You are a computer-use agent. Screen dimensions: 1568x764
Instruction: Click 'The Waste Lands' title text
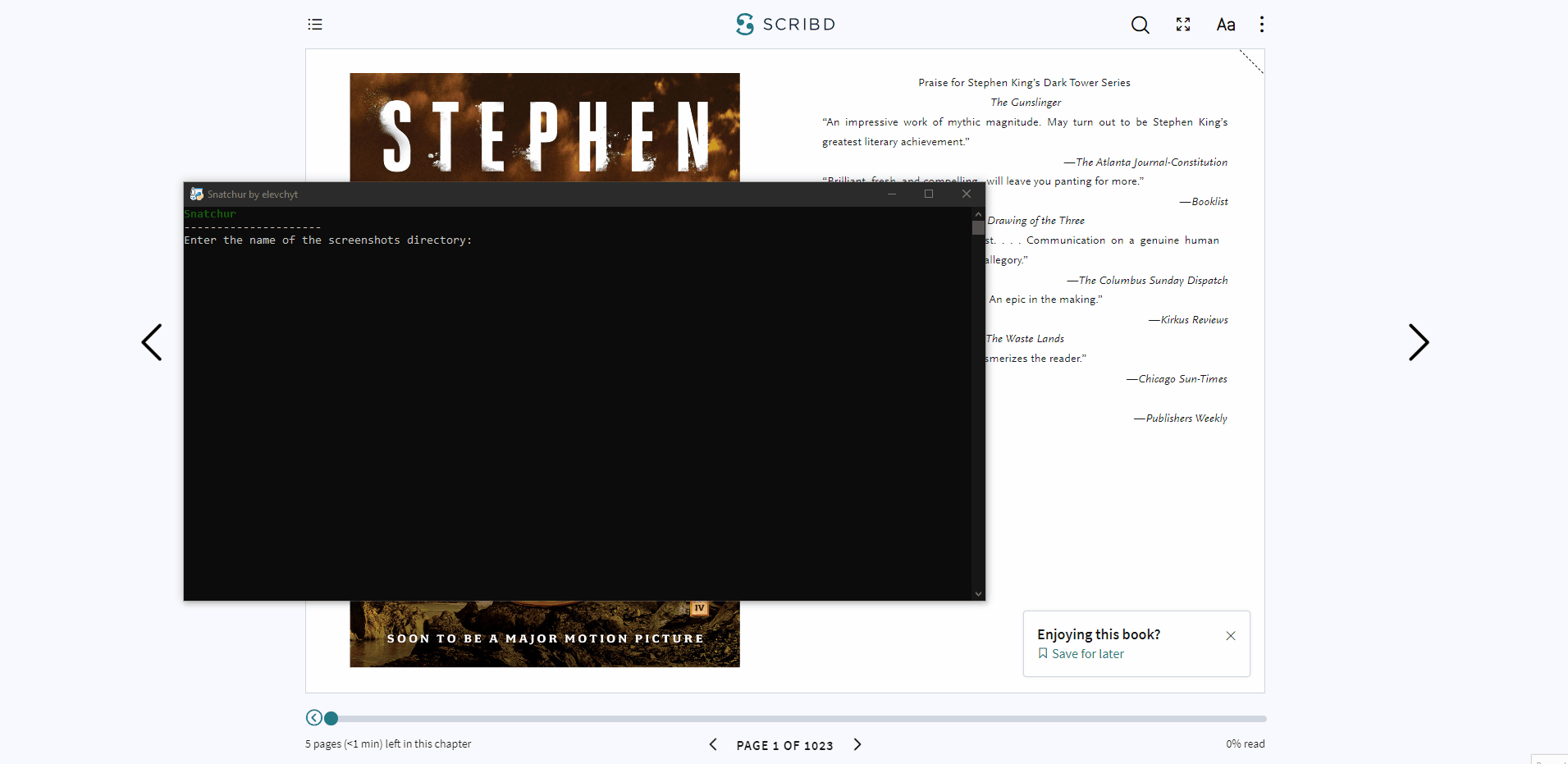coord(1025,339)
